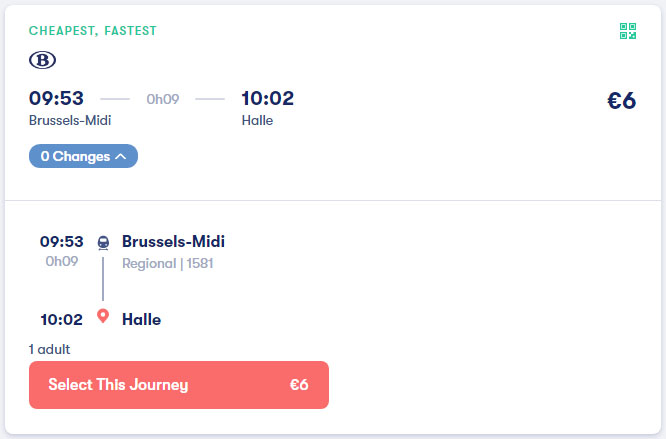Click Regional | 1581 train info
The width and height of the screenshot is (666, 439).
[x=167, y=264]
